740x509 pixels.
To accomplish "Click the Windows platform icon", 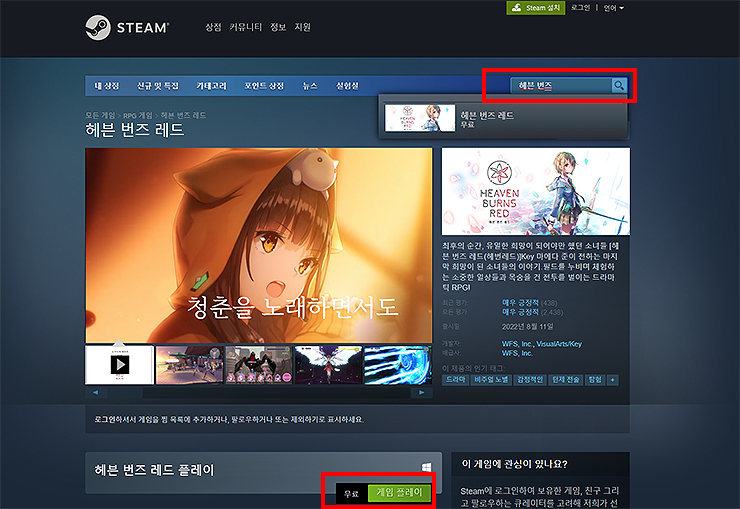I will [x=427, y=467].
